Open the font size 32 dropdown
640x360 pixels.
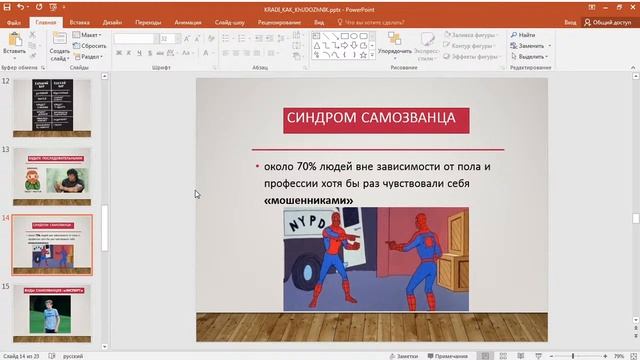178,39
